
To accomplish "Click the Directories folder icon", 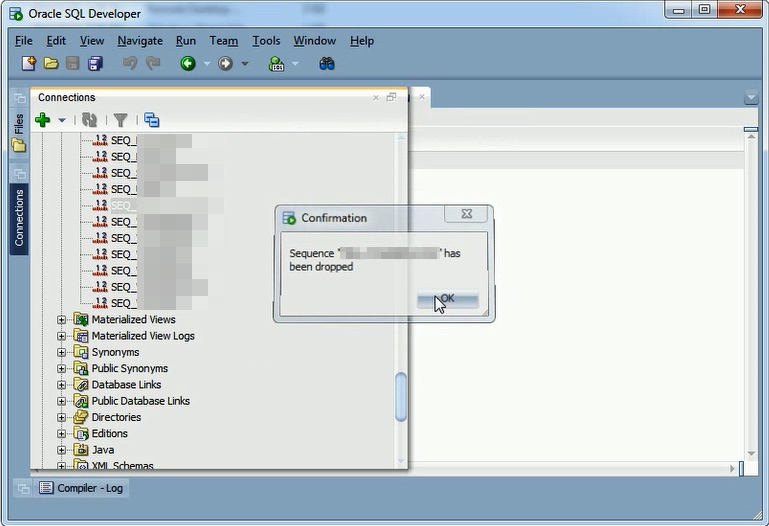I will [80, 417].
